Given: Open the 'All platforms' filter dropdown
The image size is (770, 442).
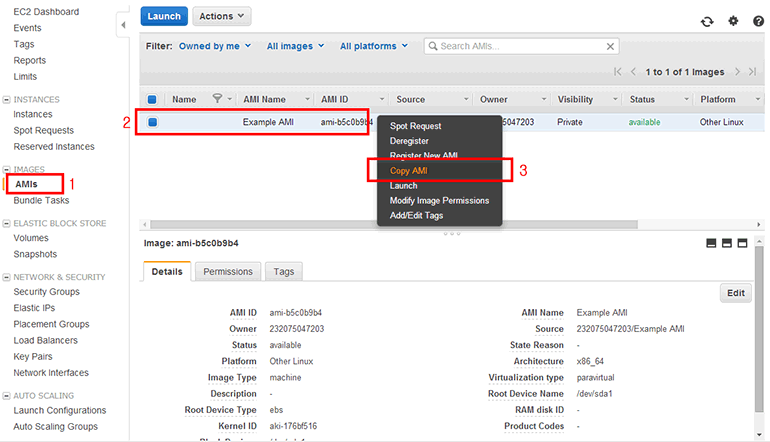Looking at the screenshot, I should 374,46.
